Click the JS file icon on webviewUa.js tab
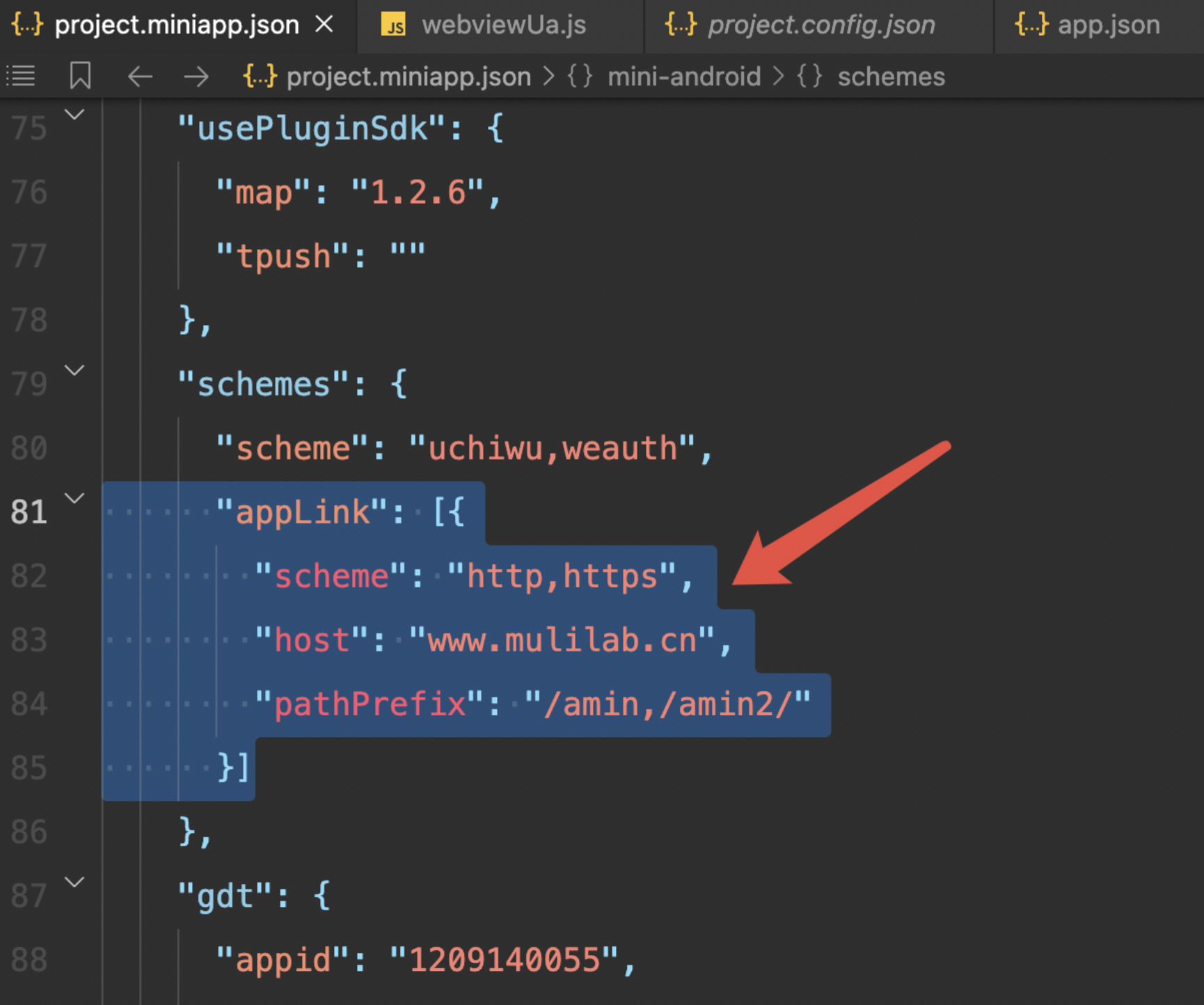 (393, 26)
